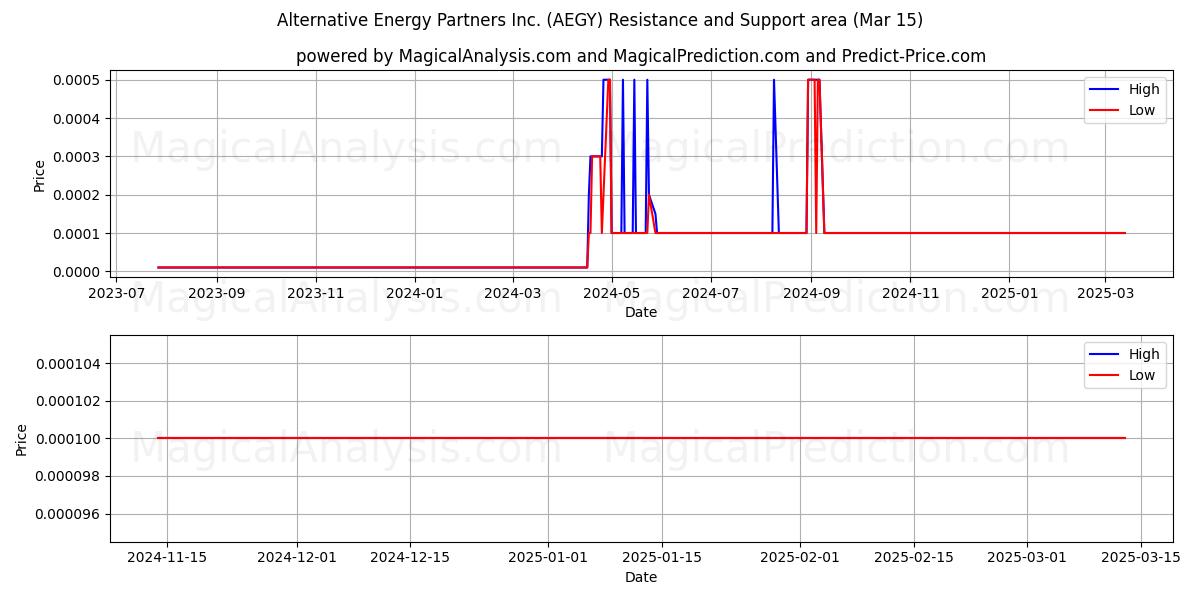
Task: Click the 0.0002 y-axis tick label
Action: tap(77, 195)
